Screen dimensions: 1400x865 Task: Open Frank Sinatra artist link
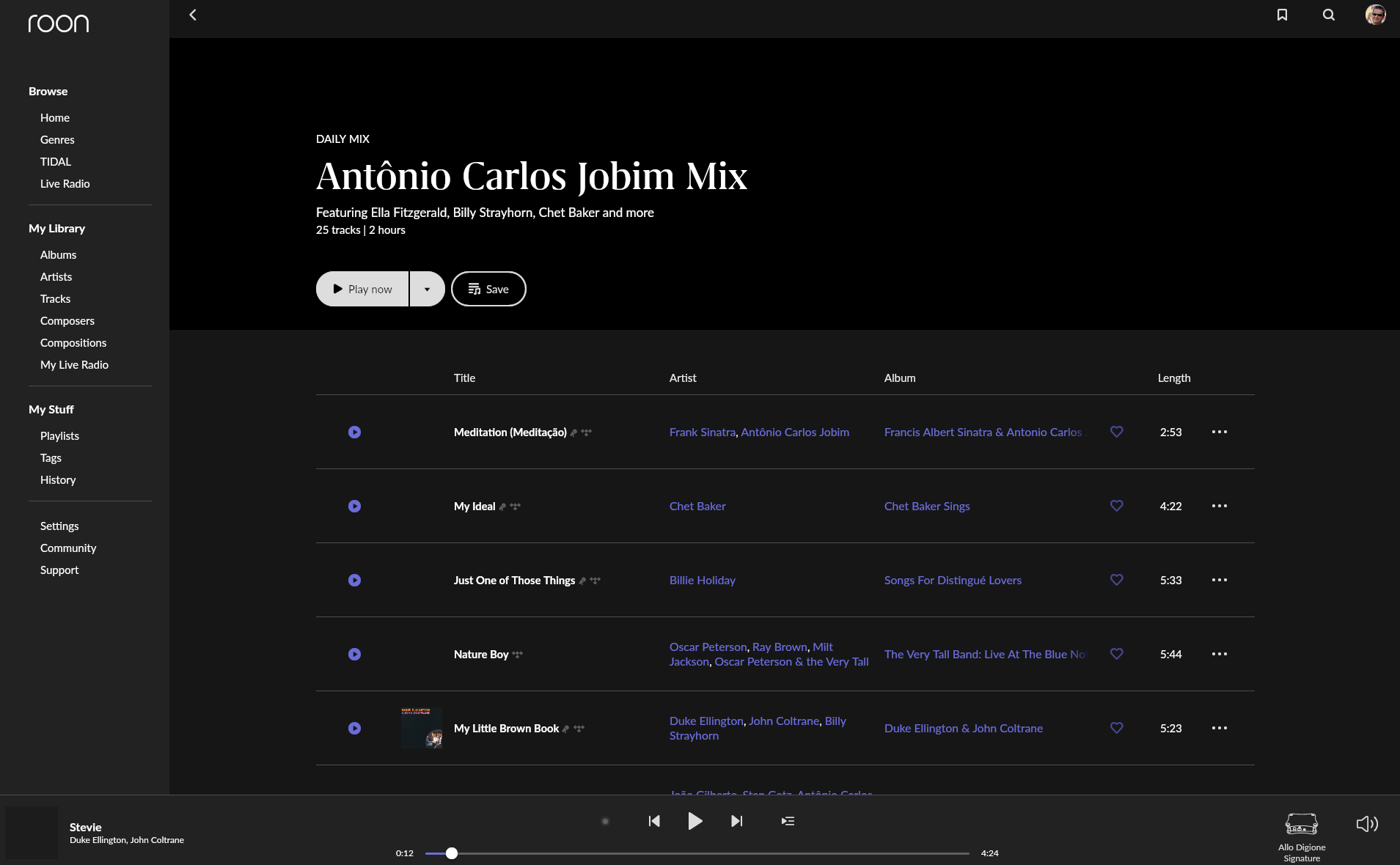(702, 432)
